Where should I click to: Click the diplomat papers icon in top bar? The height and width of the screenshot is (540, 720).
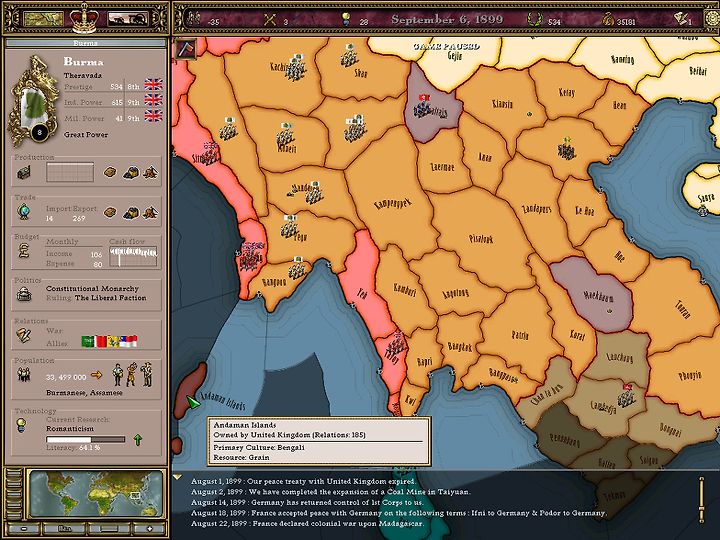[x=680, y=19]
